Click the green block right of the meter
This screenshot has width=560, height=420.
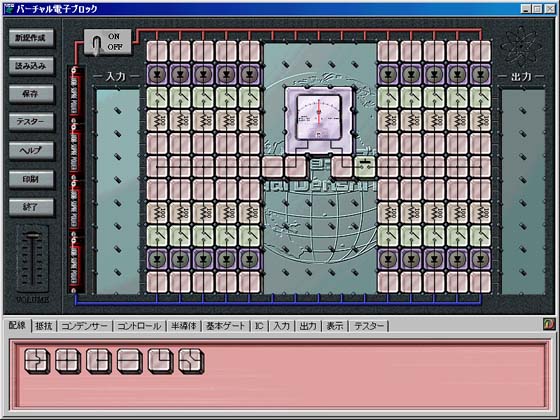365,167
